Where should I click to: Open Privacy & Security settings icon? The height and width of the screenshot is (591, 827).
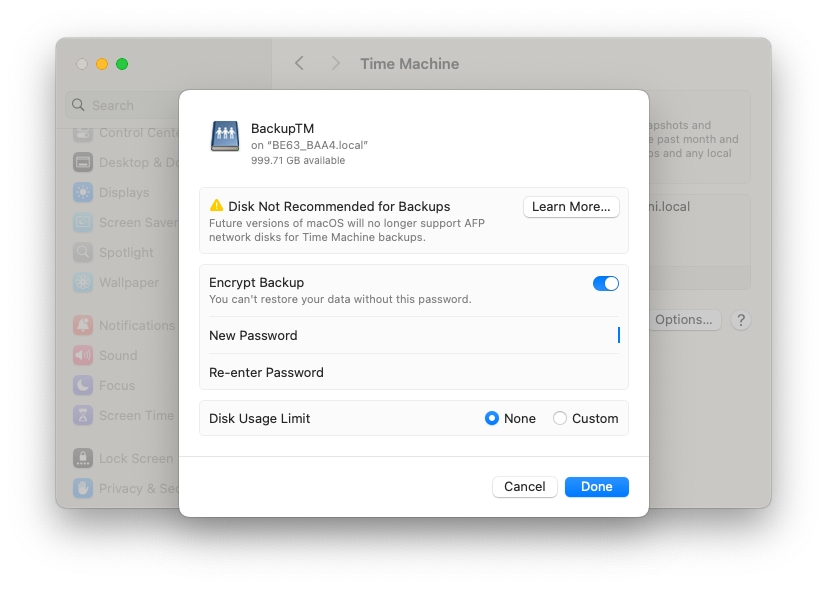coord(83,488)
